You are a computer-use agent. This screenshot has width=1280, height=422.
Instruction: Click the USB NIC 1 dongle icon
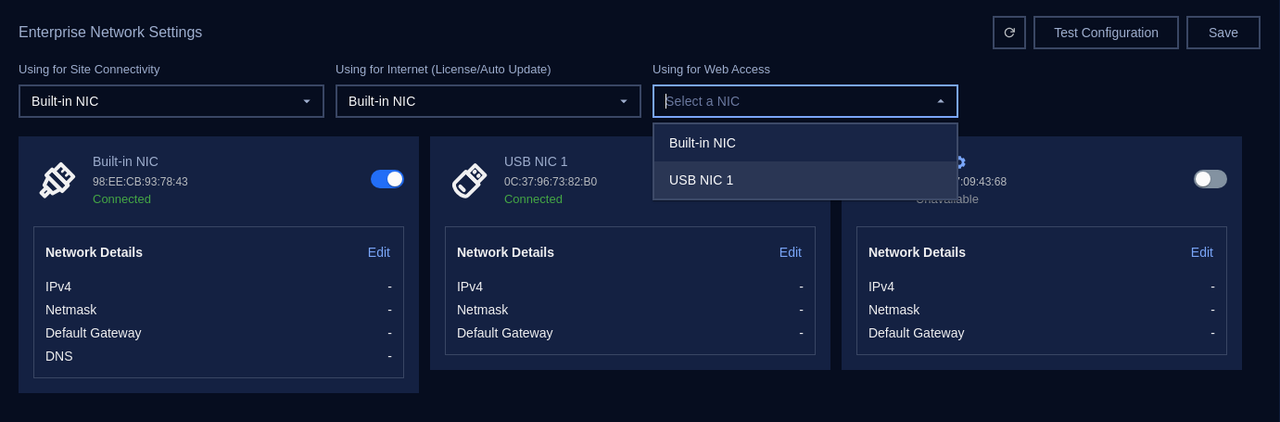point(469,180)
